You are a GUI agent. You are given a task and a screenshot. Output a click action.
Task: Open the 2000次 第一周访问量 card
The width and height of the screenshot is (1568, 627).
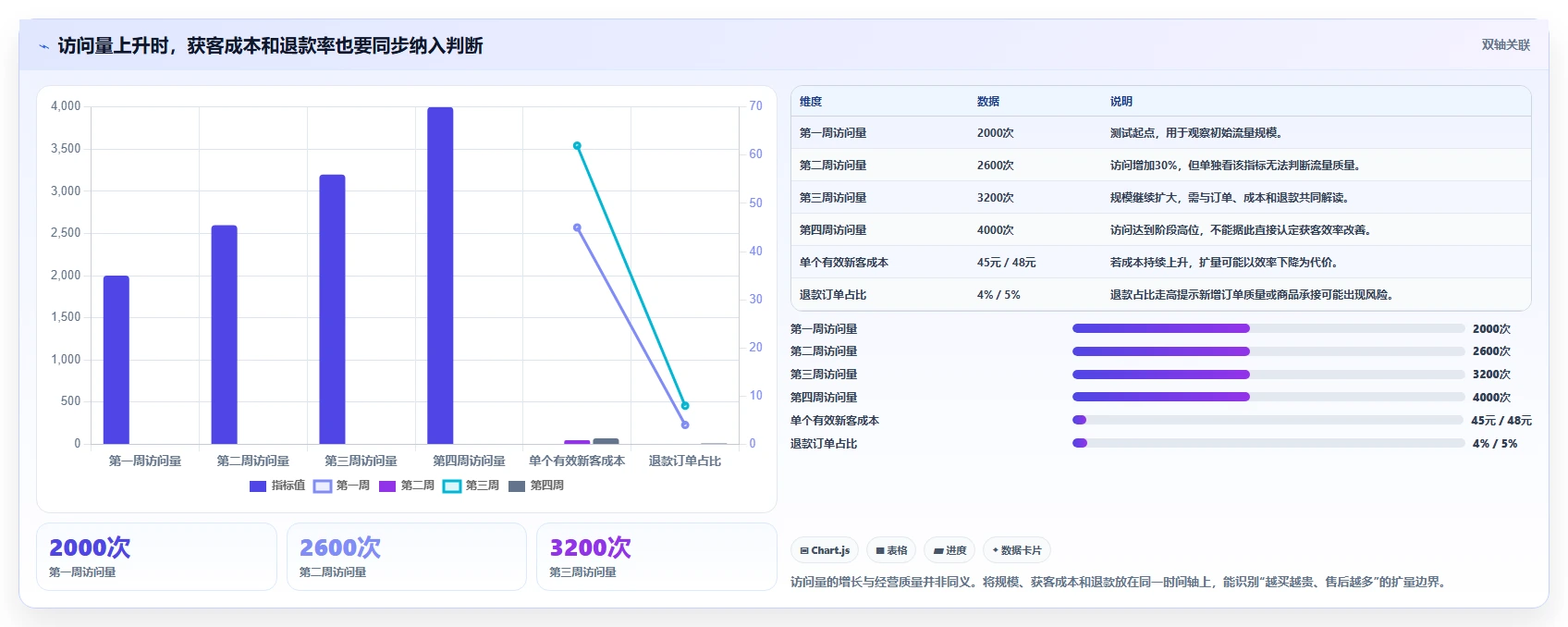[x=156, y=557]
